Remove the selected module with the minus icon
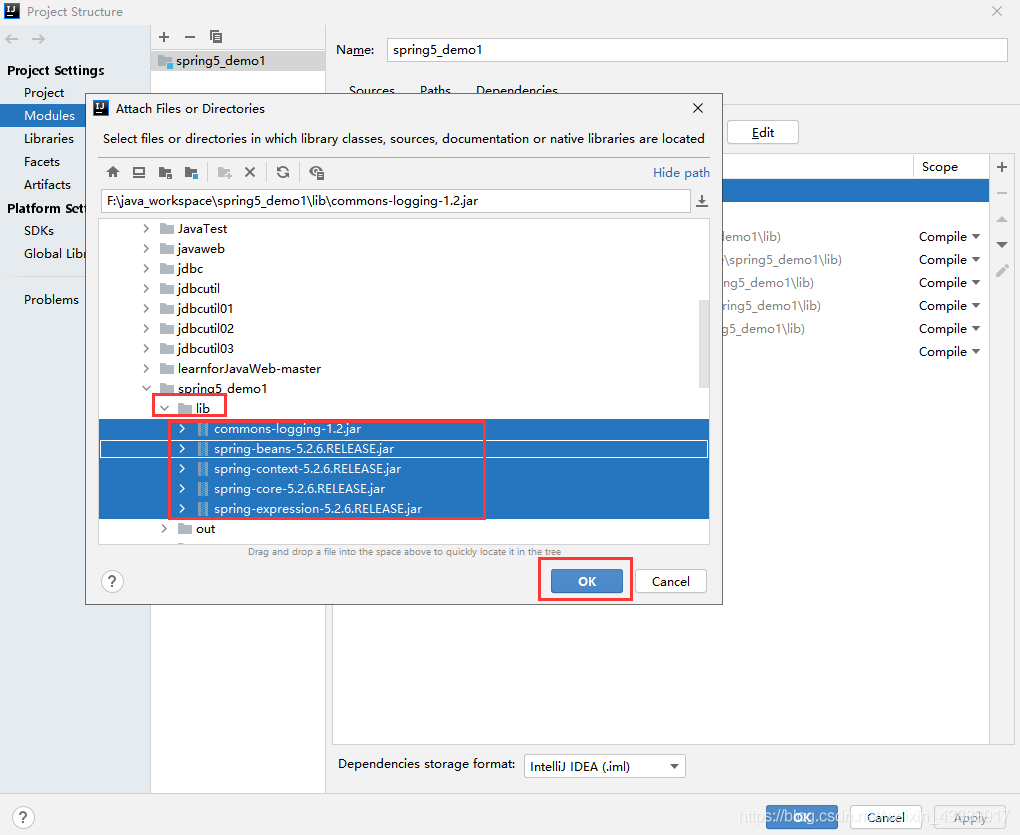The width and height of the screenshot is (1020, 835). coord(190,37)
